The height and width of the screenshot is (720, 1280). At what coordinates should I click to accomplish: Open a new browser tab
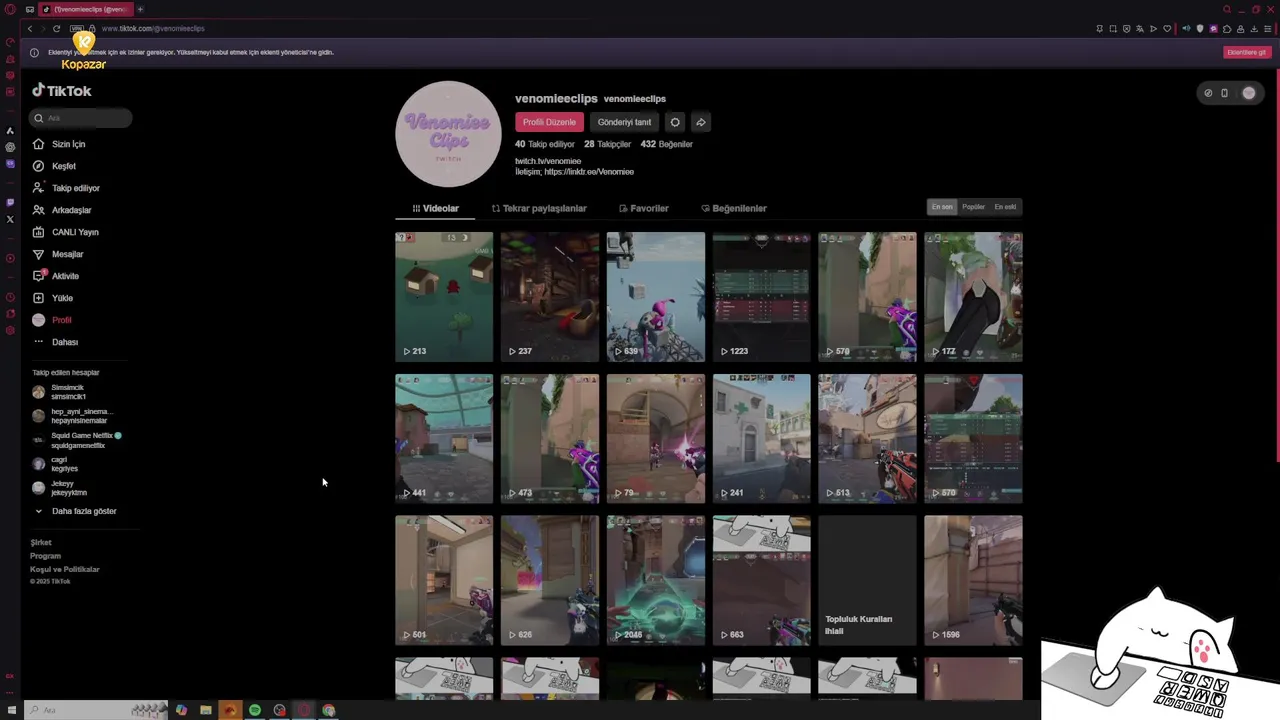tap(140, 9)
